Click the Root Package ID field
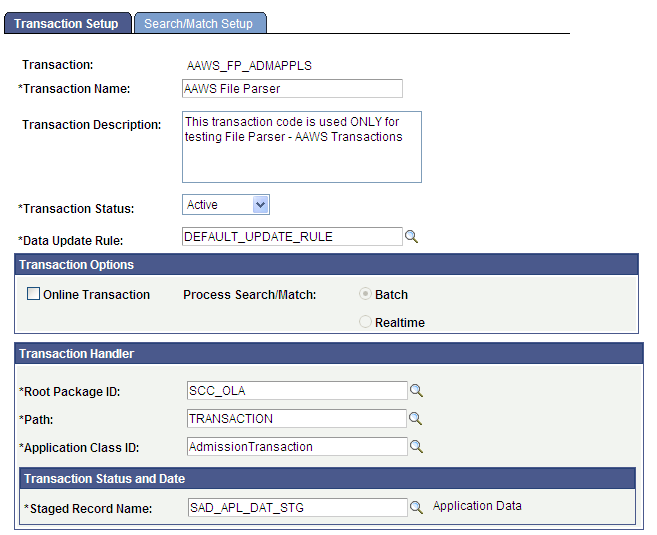 tap(297, 390)
